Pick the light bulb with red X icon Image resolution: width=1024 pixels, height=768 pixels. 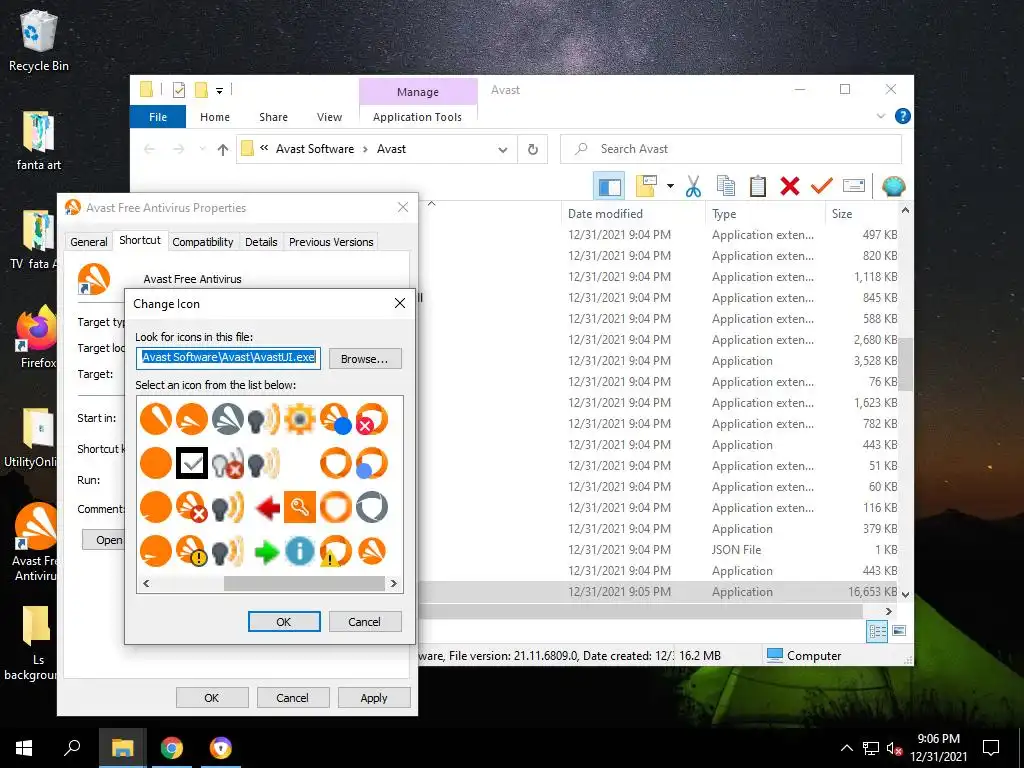[228, 463]
